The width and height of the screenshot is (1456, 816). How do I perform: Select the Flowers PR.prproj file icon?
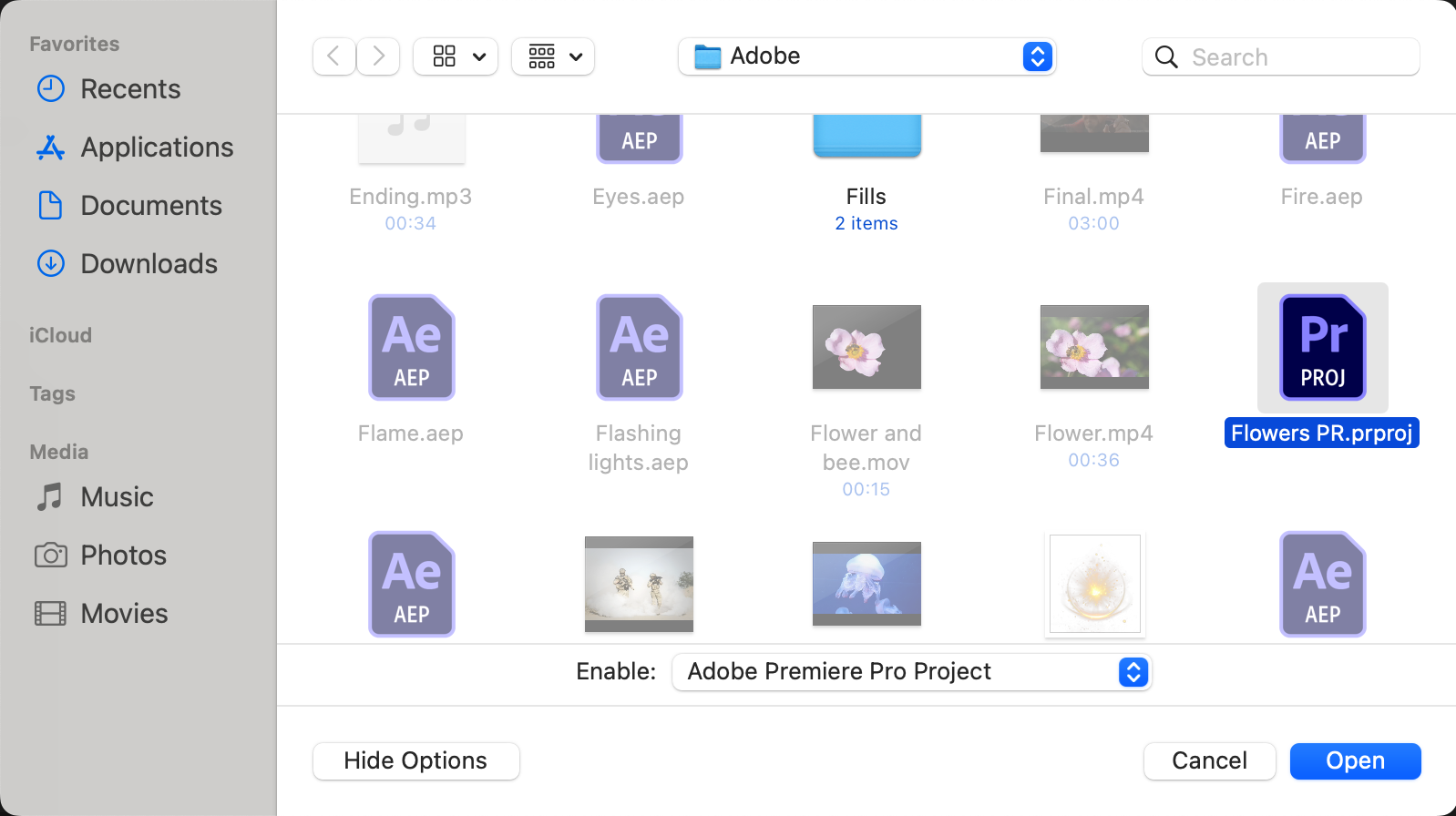(x=1322, y=348)
